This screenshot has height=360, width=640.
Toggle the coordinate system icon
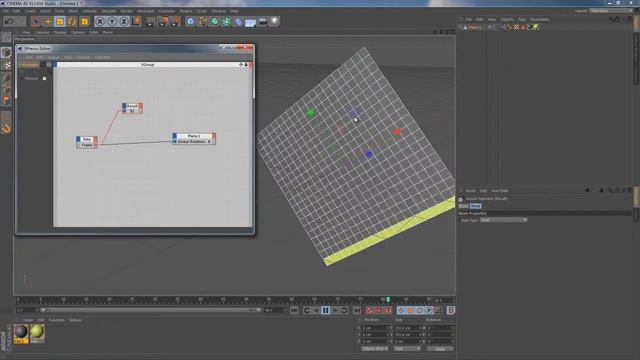click(x=136, y=21)
